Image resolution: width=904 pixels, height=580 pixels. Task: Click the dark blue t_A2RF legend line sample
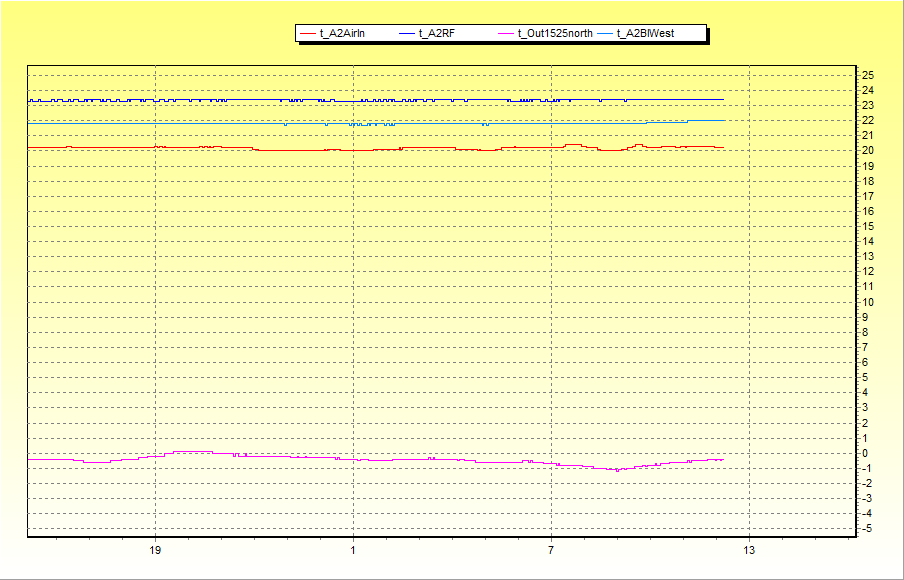pyautogui.click(x=406, y=34)
